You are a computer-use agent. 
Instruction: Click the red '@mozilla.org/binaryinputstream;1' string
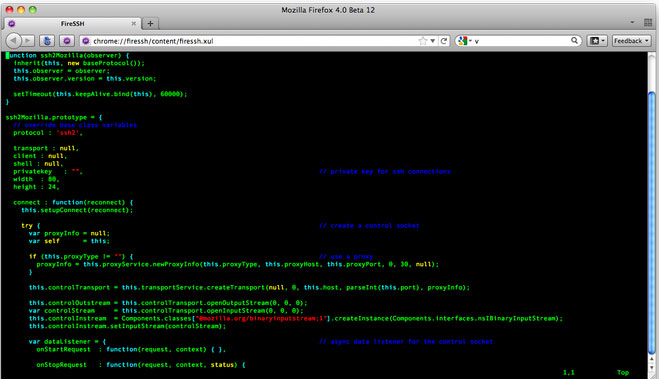(262, 318)
